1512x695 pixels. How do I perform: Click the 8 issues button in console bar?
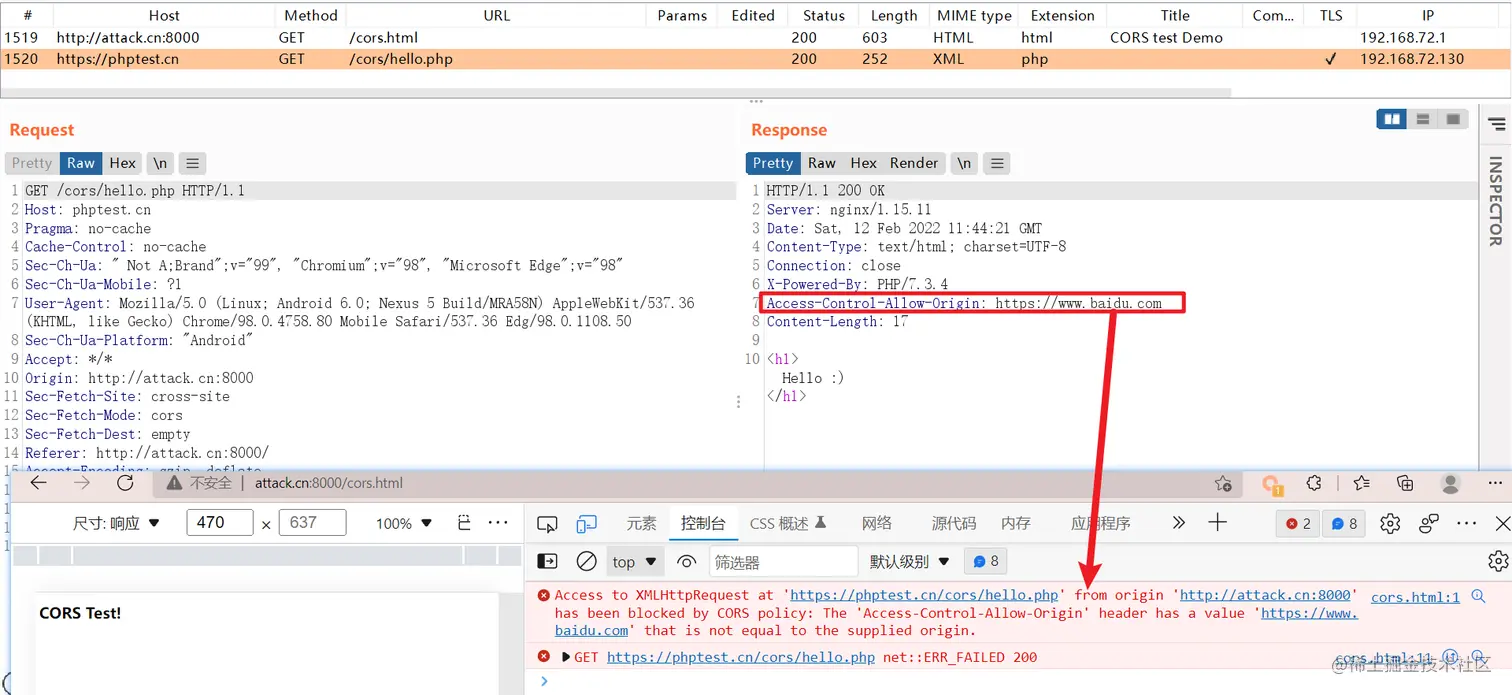coord(986,561)
